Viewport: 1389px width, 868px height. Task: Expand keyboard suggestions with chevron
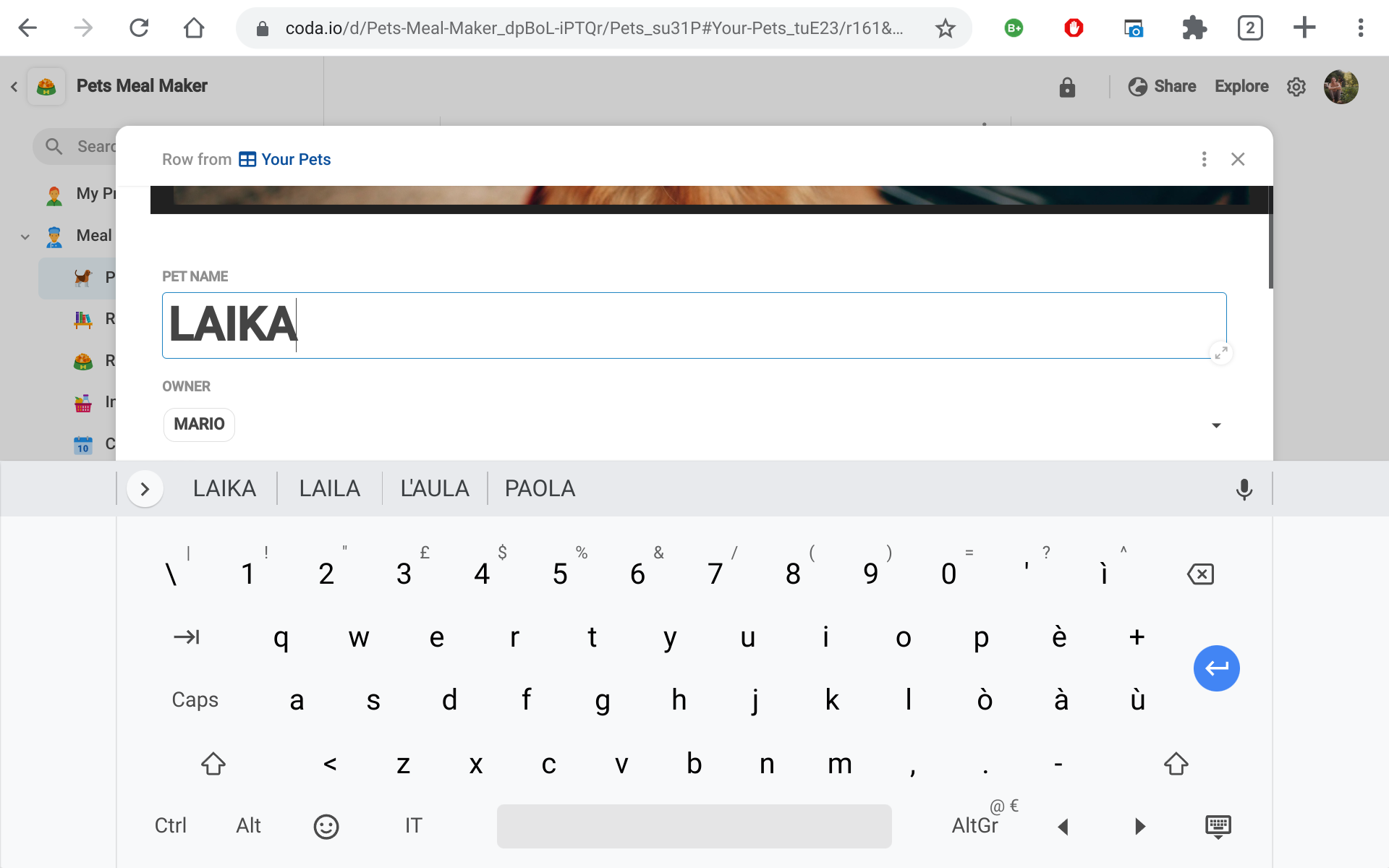pyautogui.click(x=145, y=489)
